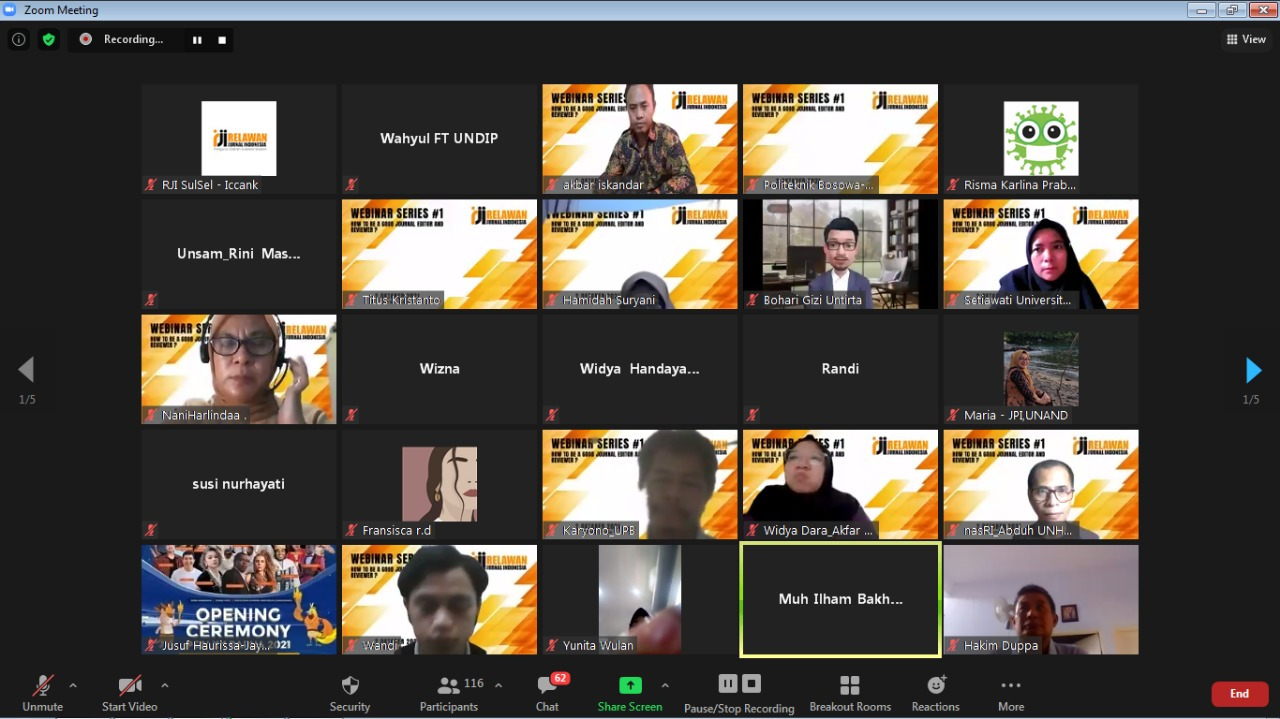Stop the recording in top indicator
1280x719 pixels.
(x=222, y=40)
